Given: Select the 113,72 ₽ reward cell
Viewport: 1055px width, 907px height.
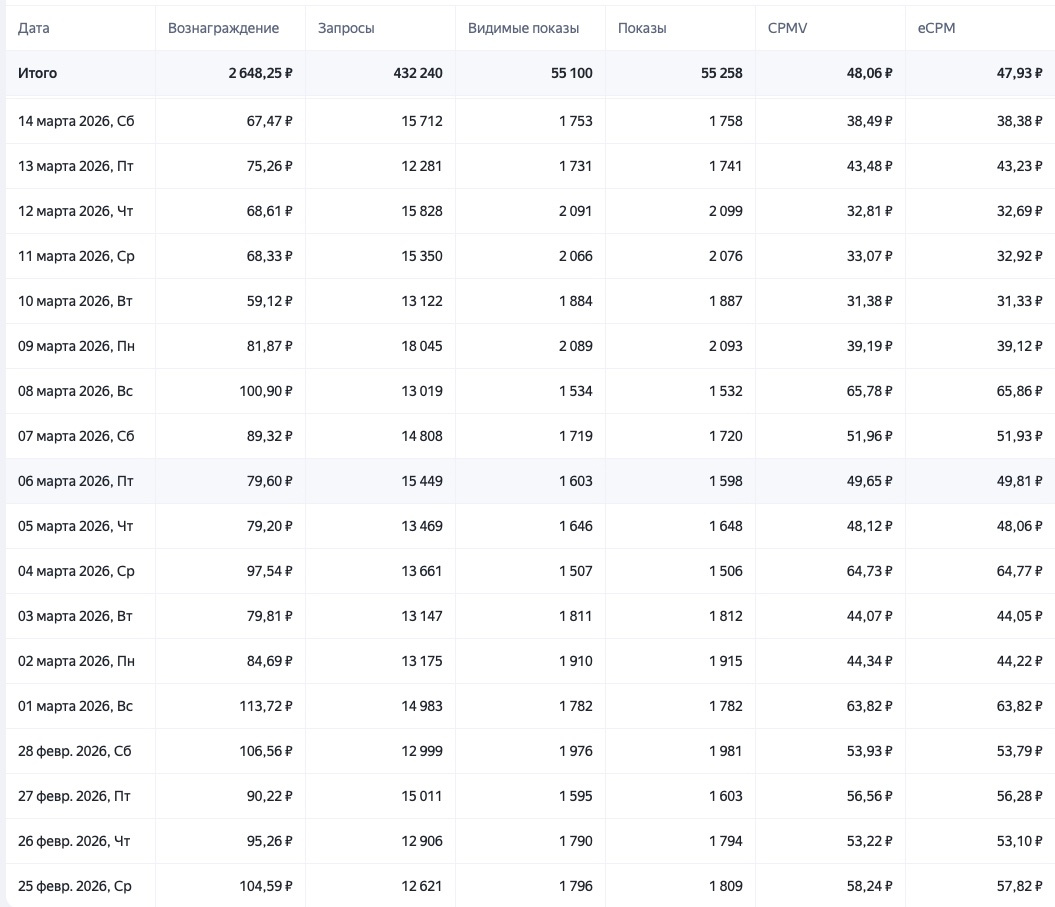Looking at the screenshot, I should click(263, 706).
